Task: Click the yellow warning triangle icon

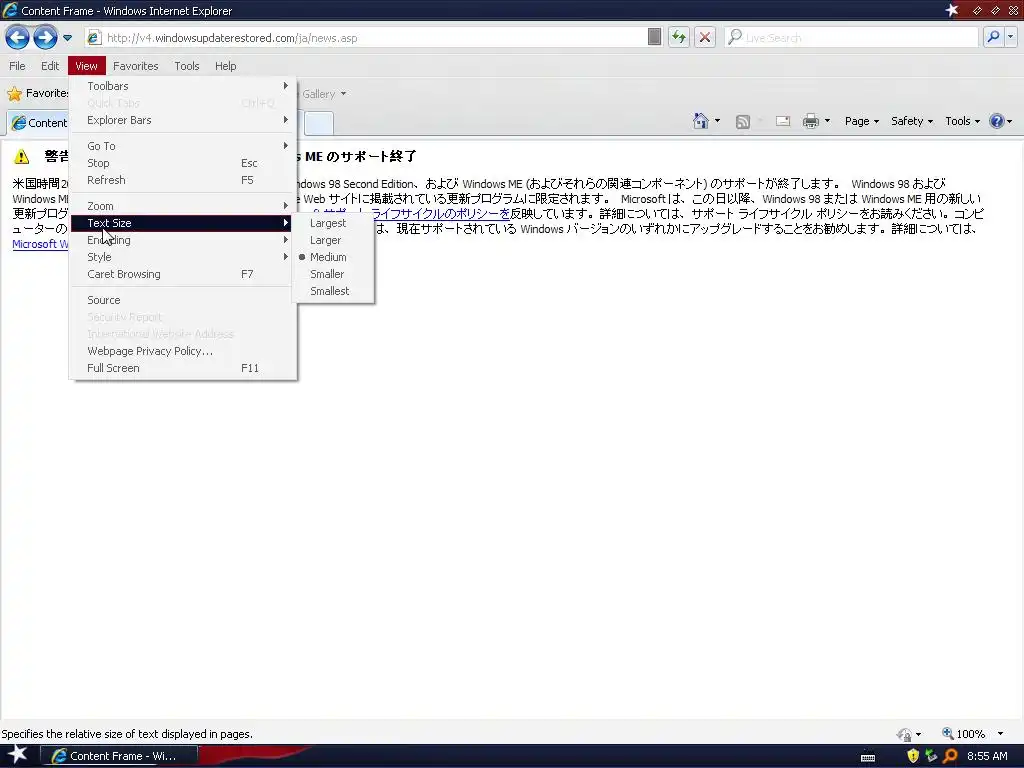Action: [22, 157]
